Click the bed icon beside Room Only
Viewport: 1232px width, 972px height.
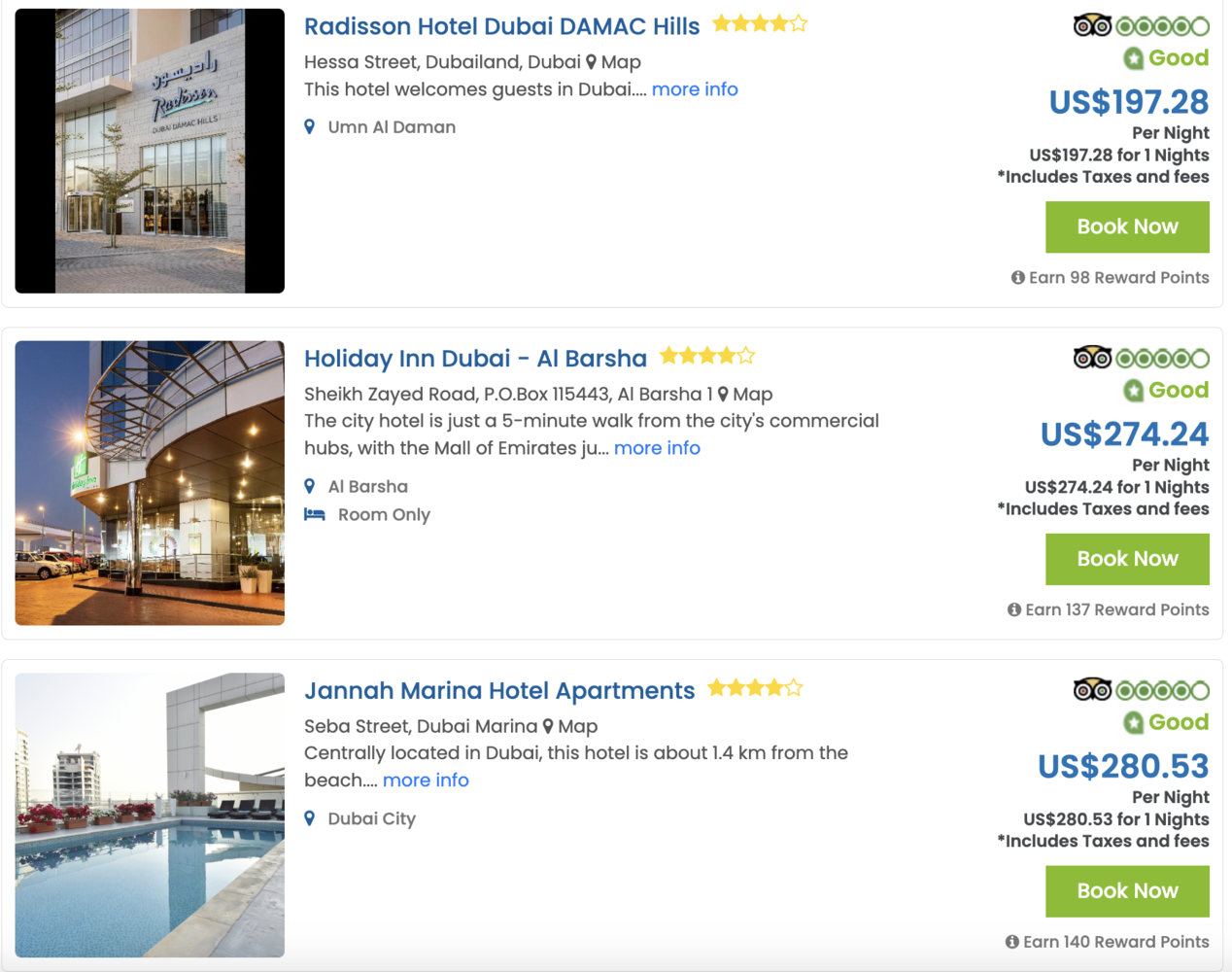pos(315,514)
